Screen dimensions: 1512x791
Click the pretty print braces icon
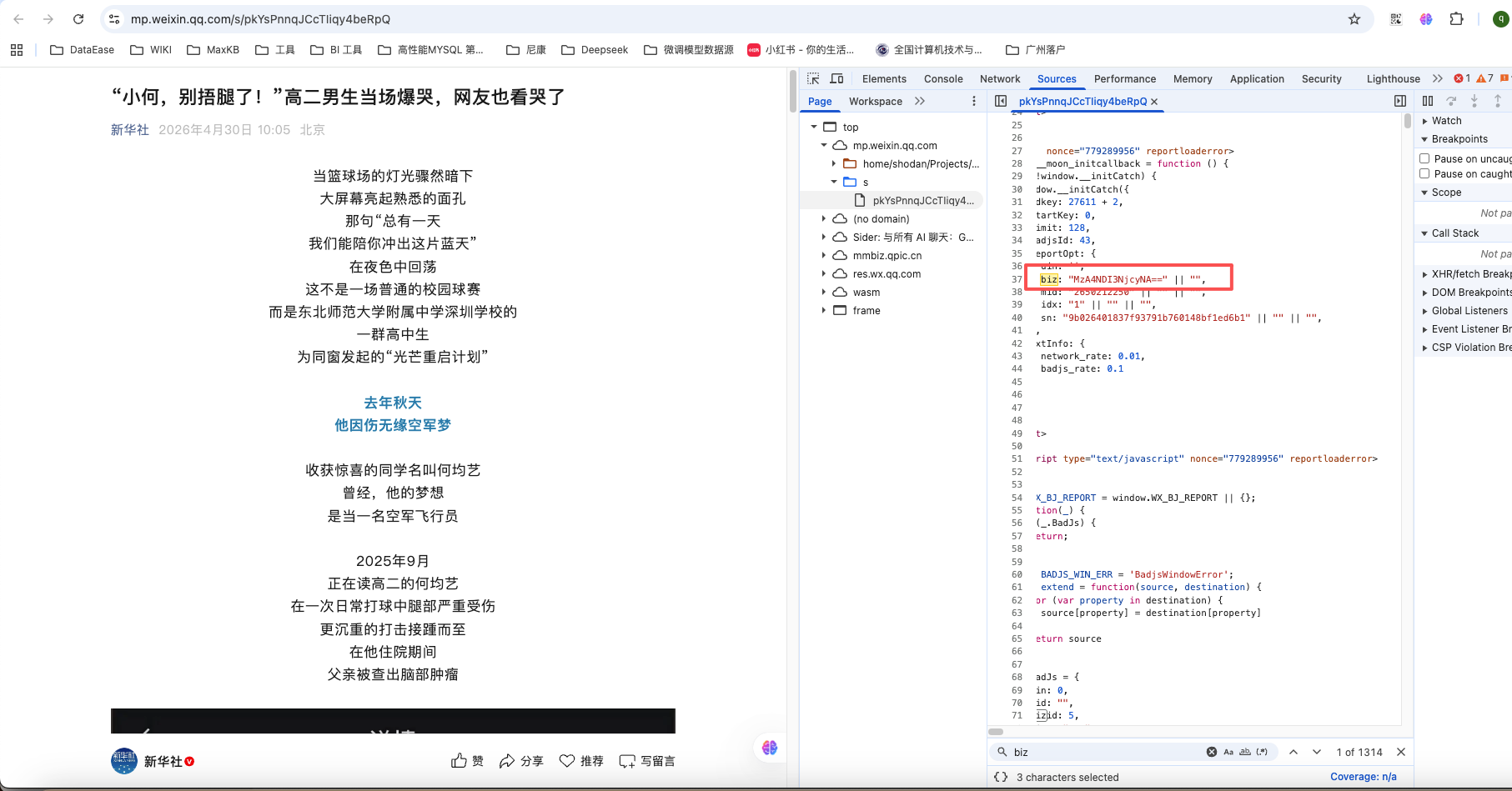[x=1001, y=777]
